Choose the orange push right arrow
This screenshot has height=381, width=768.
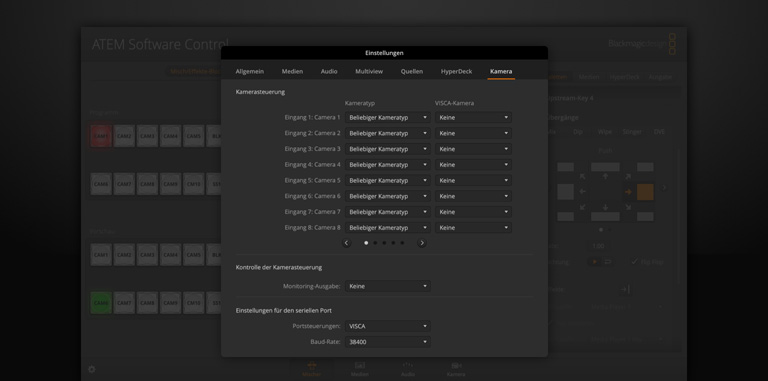pos(628,192)
